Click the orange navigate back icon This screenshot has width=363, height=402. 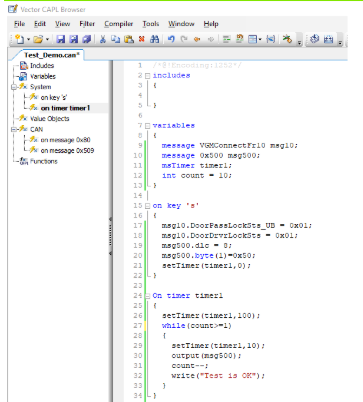(197, 39)
